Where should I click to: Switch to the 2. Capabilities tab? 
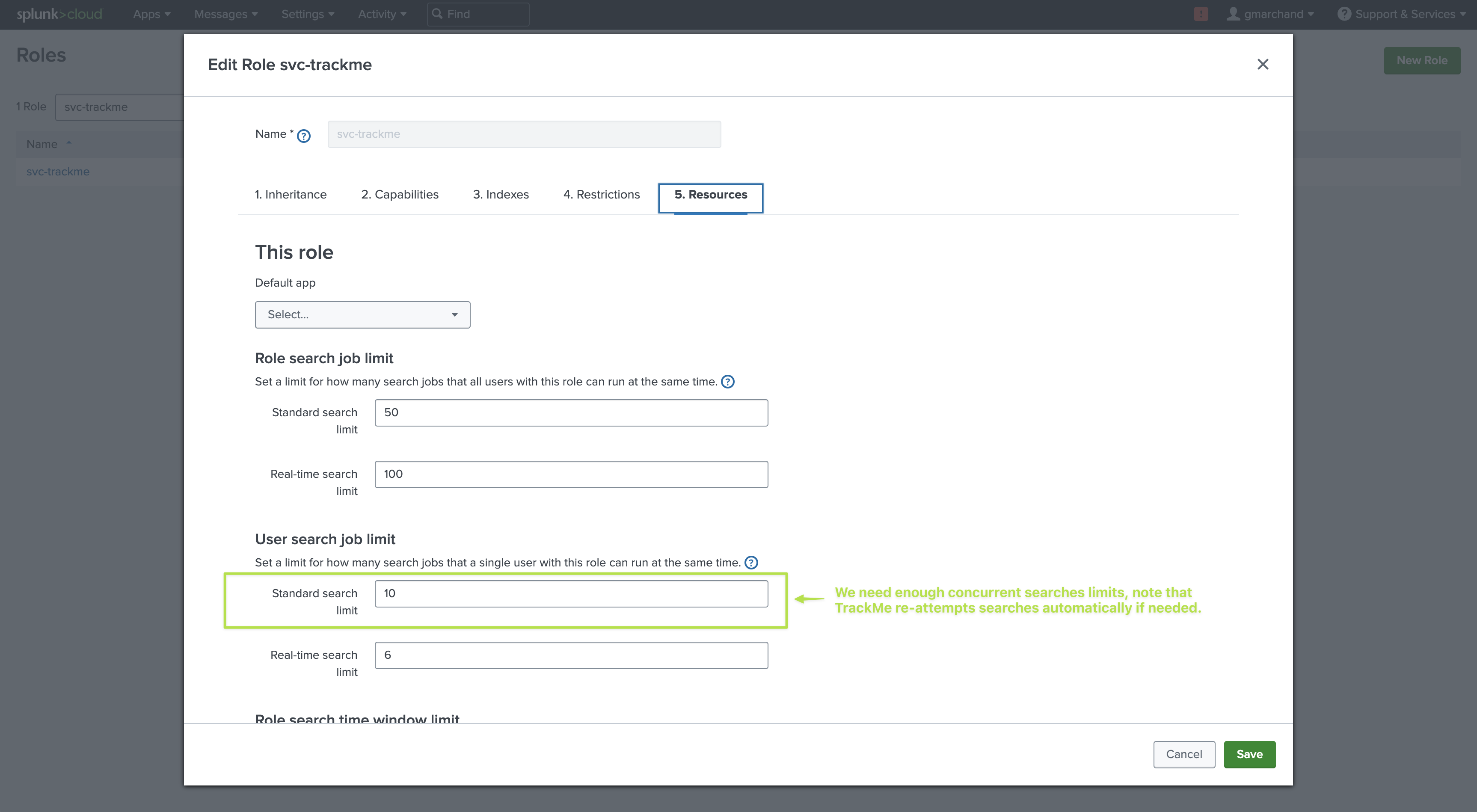click(400, 194)
